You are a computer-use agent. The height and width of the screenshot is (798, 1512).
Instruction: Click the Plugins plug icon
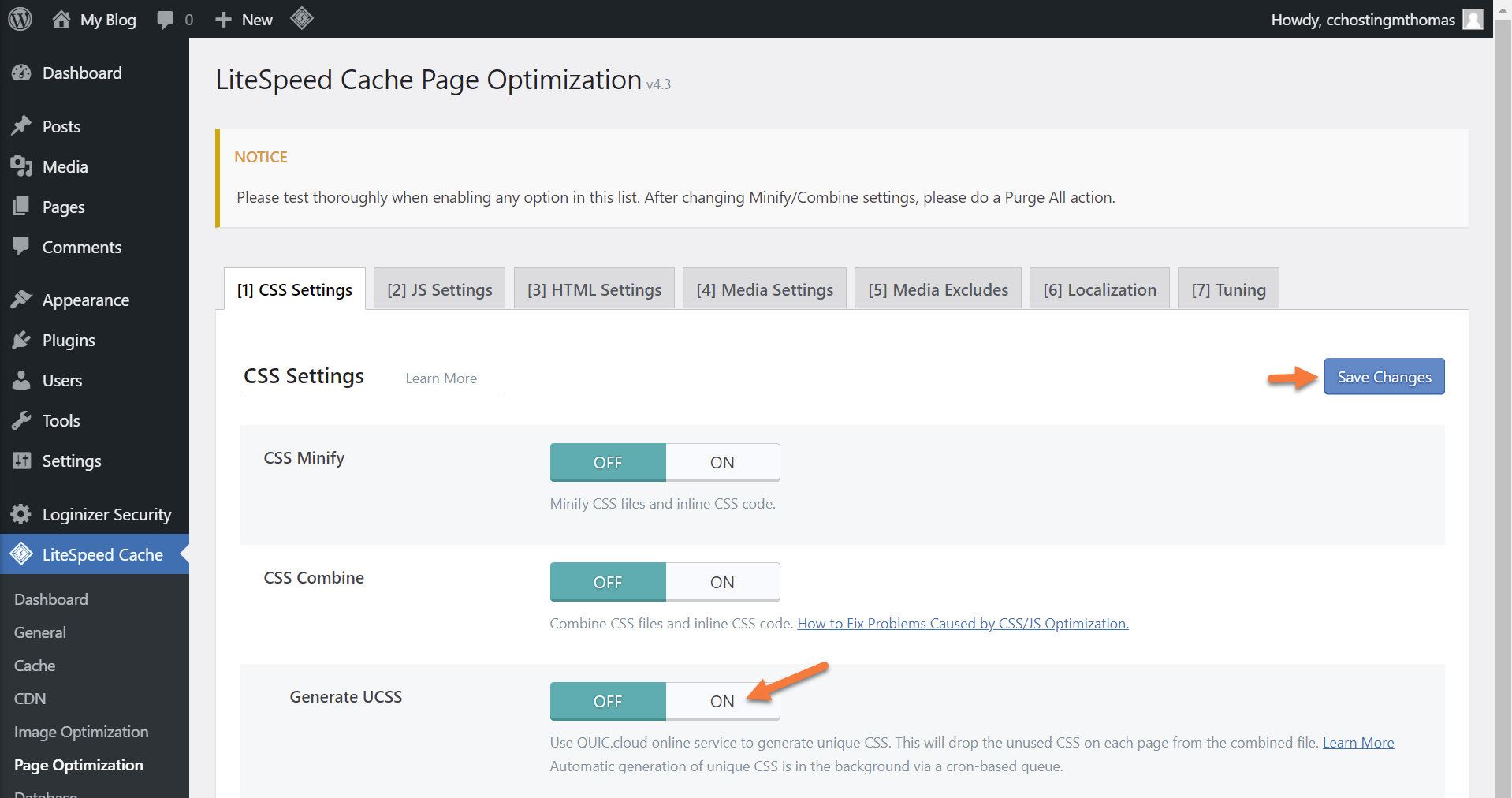pyautogui.click(x=21, y=341)
